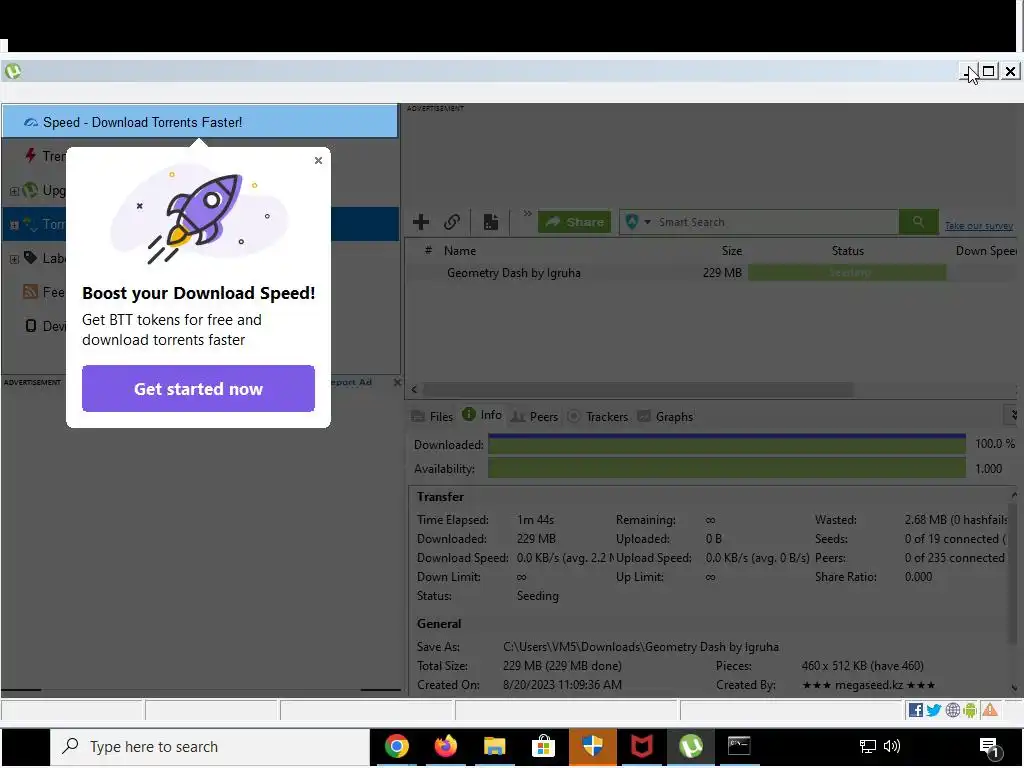
Task: Sort torrents by Status column
Action: (x=848, y=251)
